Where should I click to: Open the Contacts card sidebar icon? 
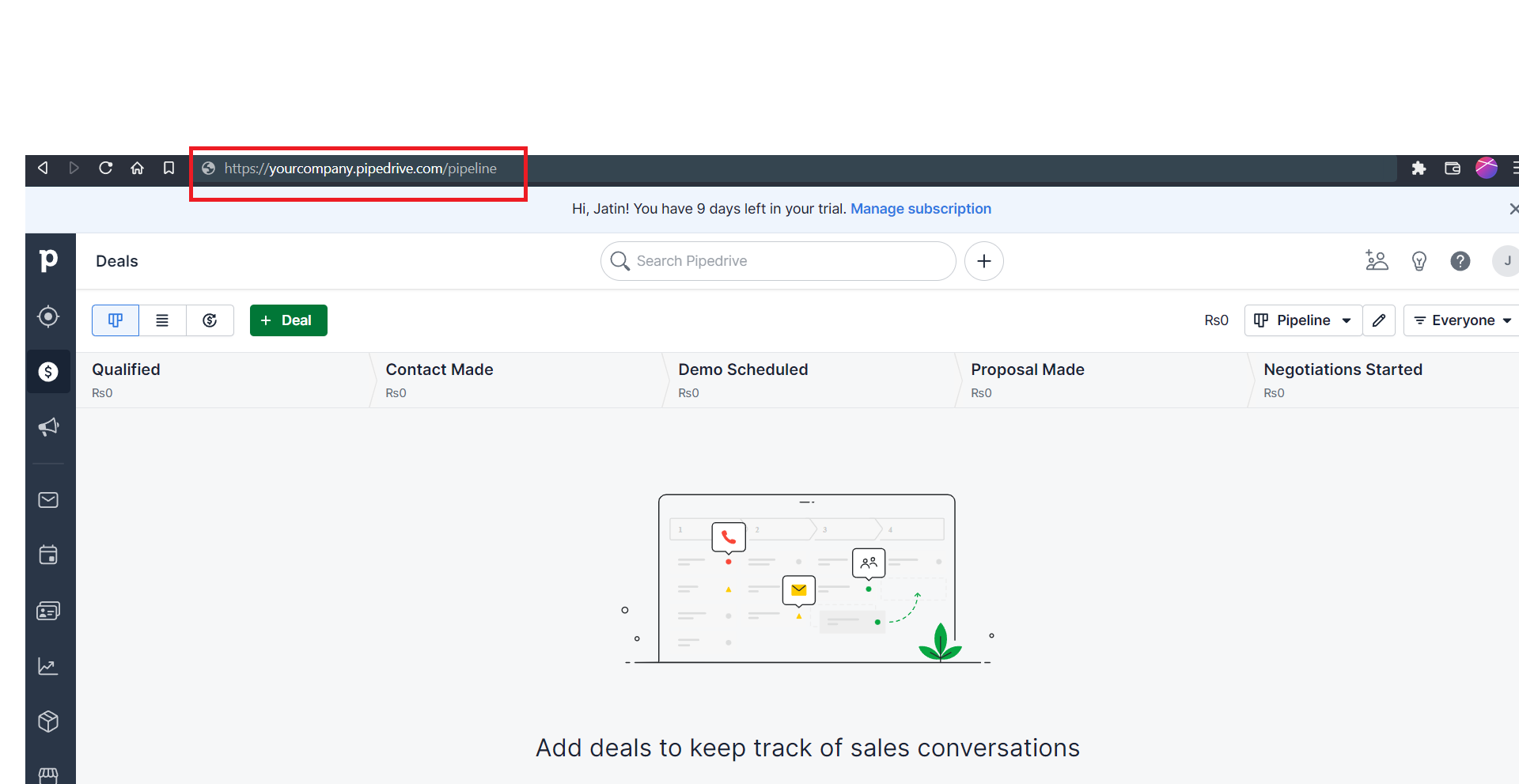pyautogui.click(x=48, y=611)
